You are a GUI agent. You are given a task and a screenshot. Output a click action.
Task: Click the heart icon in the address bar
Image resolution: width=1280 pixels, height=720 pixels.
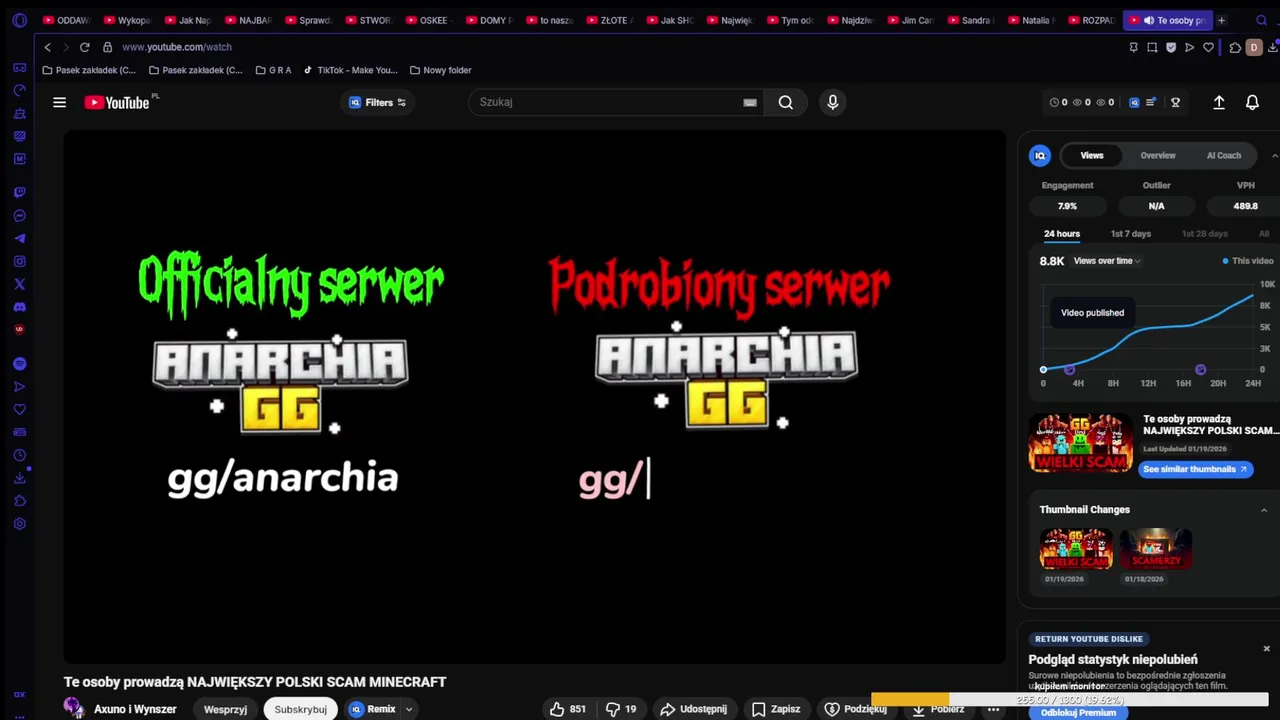1208,47
